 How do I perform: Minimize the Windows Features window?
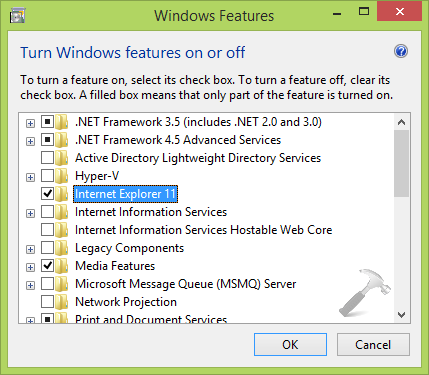(x=337, y=14)
